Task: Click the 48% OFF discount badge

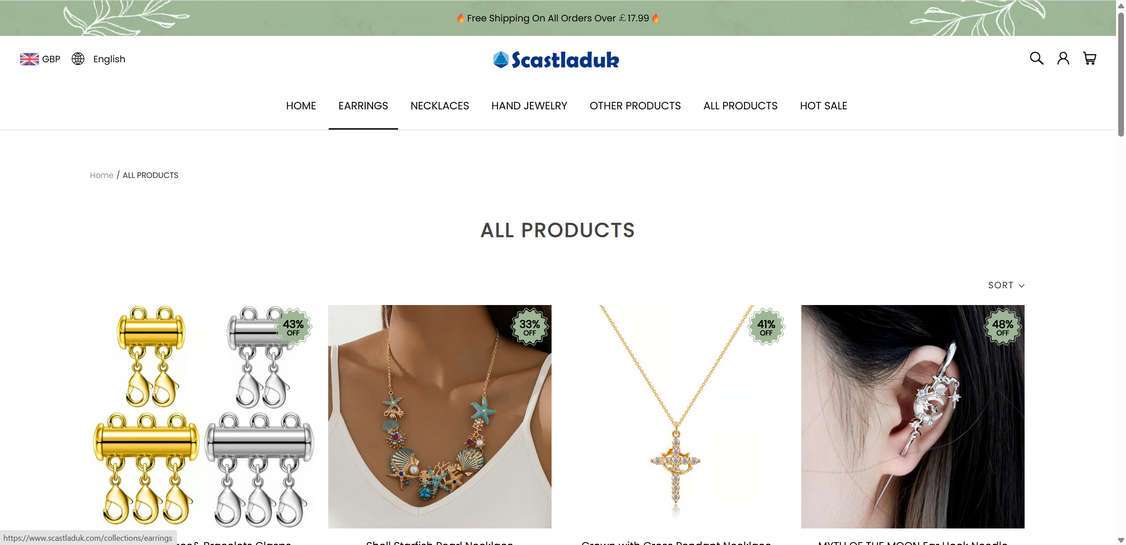Action: [x=1002, y=327]
